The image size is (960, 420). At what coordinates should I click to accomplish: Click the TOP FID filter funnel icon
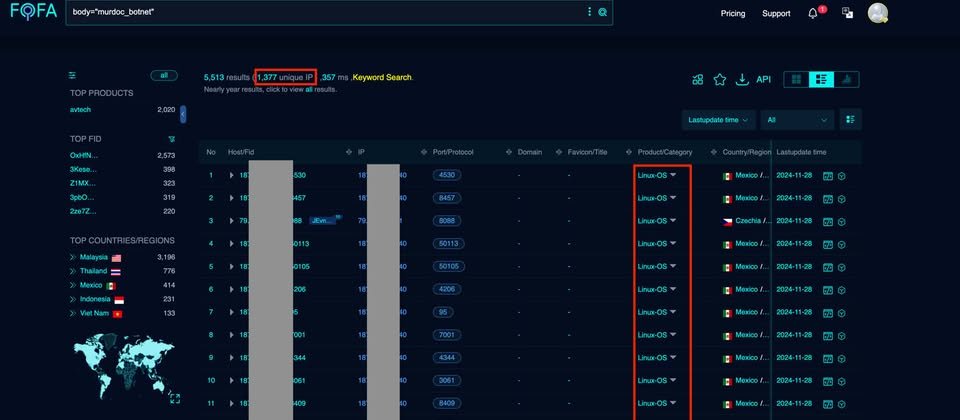(172, 139)
